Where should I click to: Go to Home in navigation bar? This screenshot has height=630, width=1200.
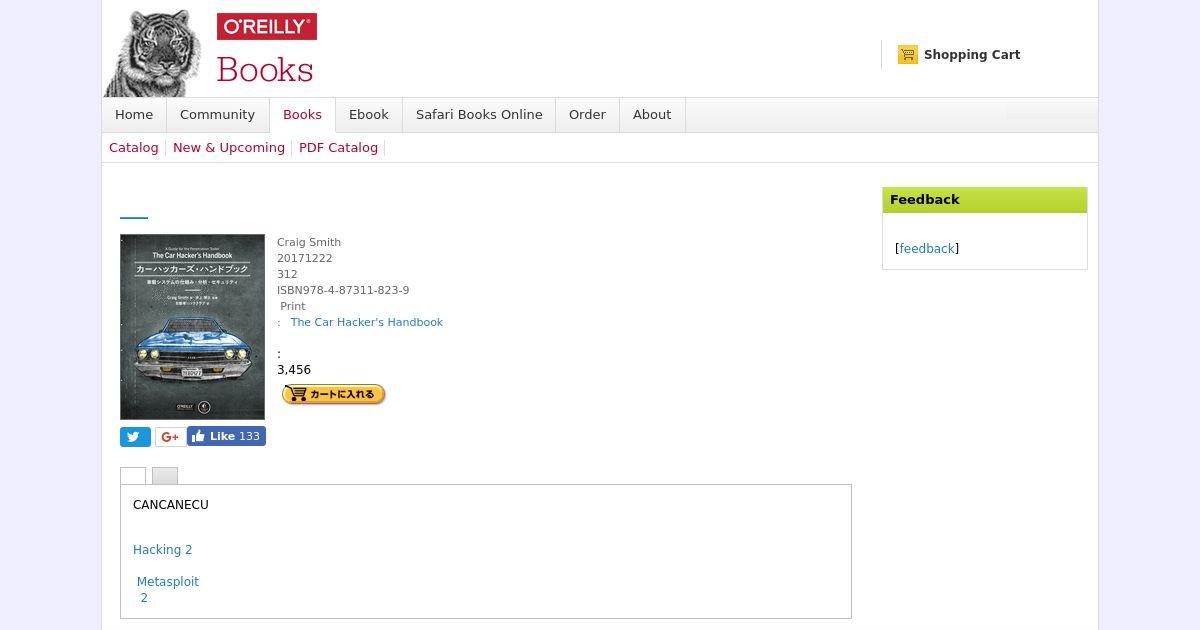point(134,115)
